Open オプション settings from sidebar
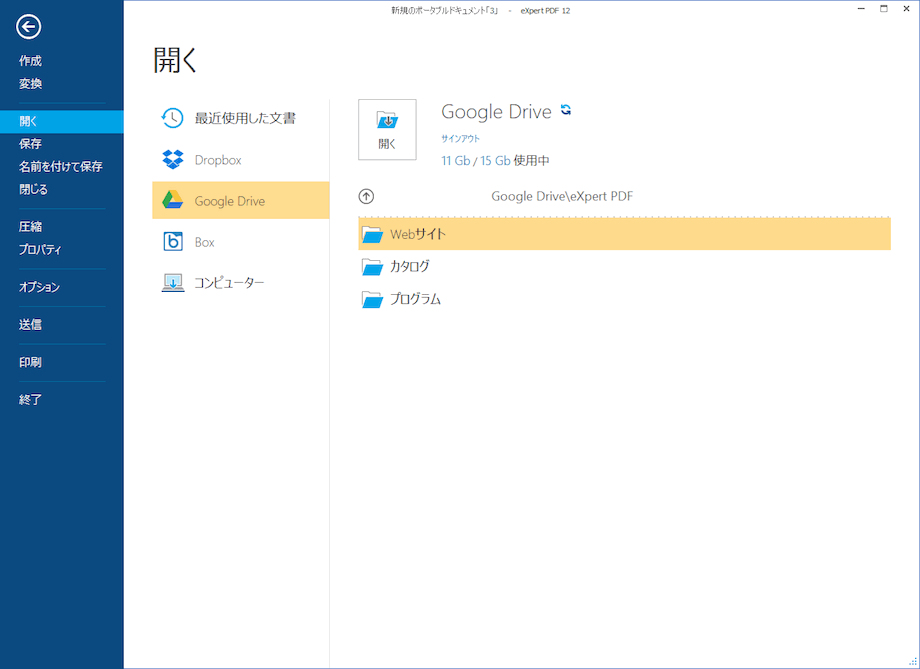Screen dimensions: 920x669 [x=39, y=287]
